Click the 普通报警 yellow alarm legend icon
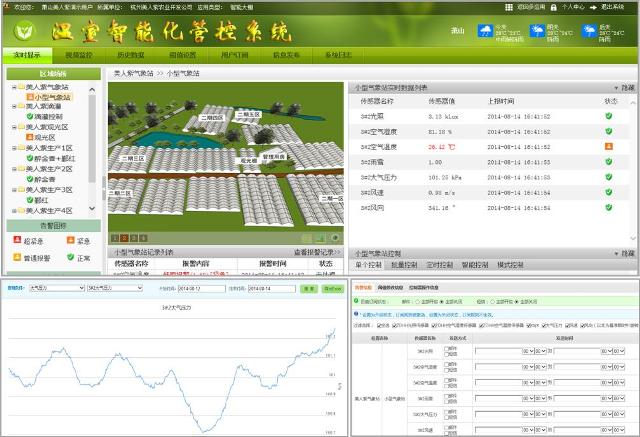Viewport: 640px width, 437px height. coord(17,257)
